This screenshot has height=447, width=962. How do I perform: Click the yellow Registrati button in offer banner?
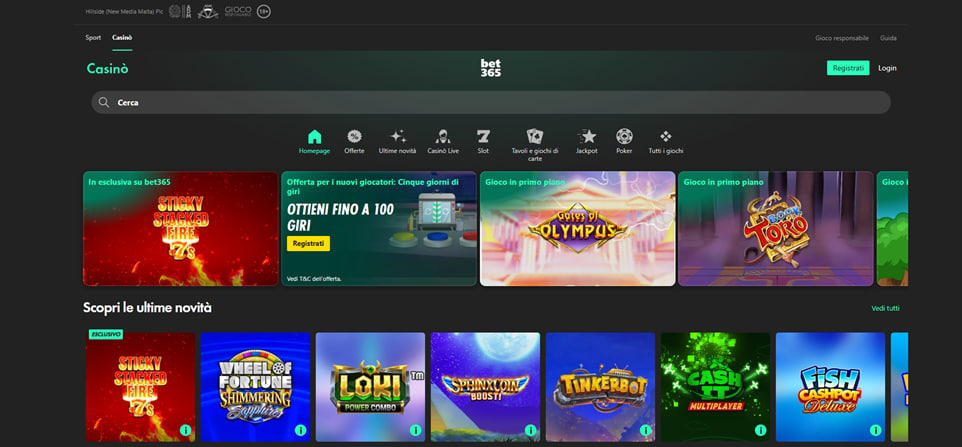(x=308, y=243)
